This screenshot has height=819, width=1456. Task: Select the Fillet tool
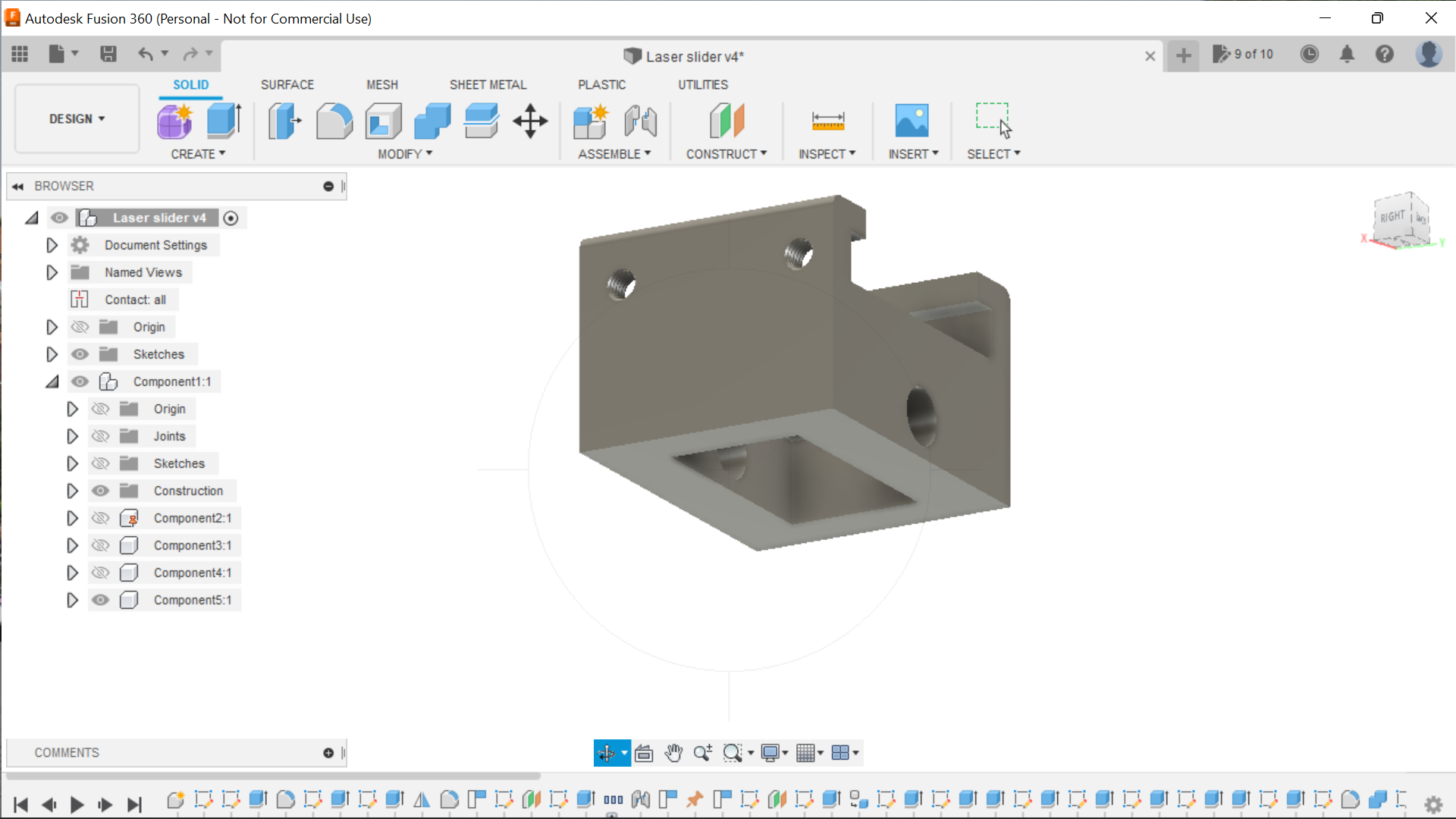[x=334, y=121]
